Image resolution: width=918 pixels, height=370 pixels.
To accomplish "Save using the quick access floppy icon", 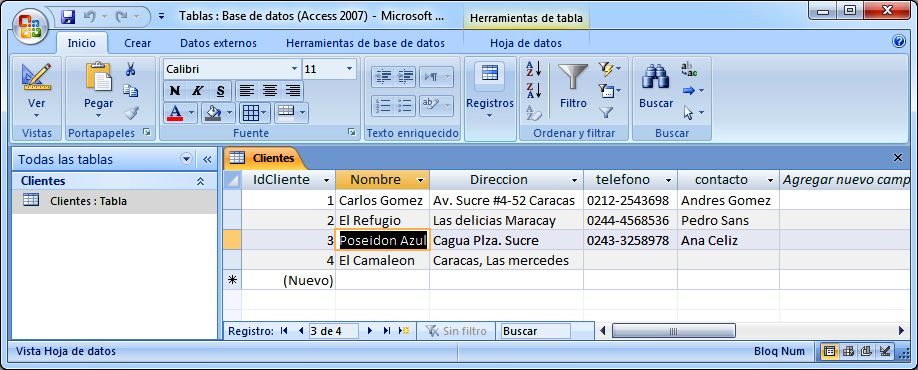I will tap(68, 16).
